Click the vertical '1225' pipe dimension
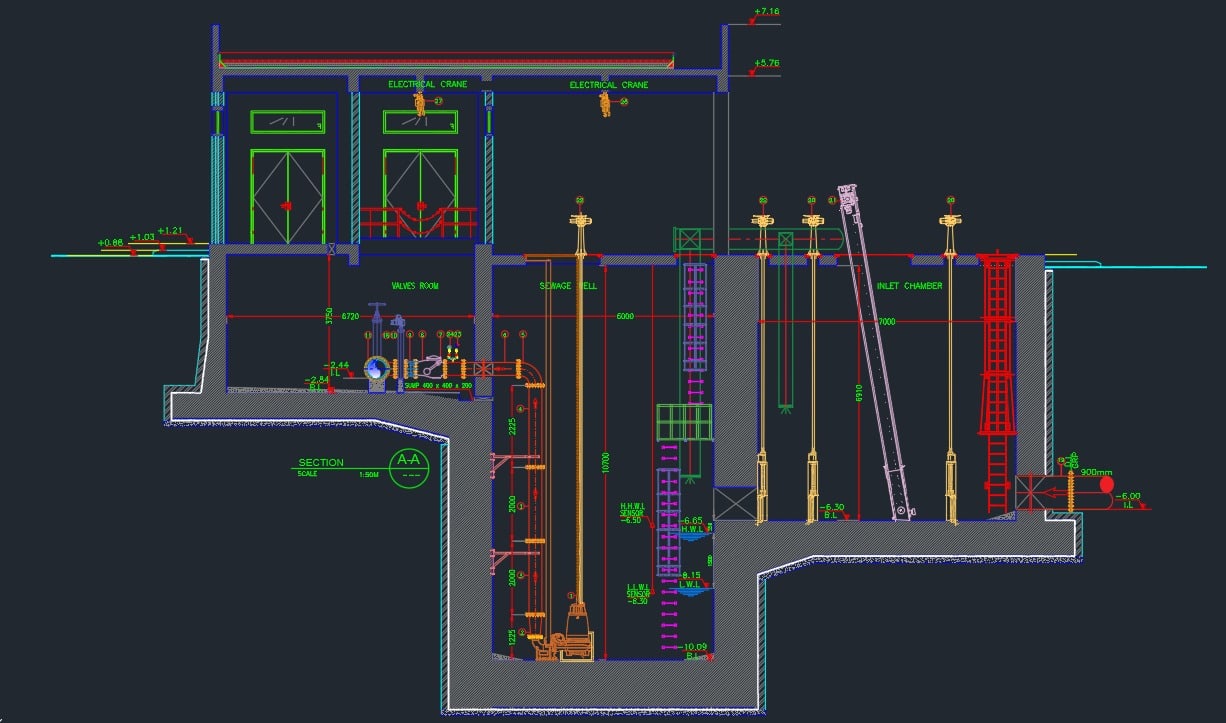The image size is (1226, 723). tap(512, 636)
